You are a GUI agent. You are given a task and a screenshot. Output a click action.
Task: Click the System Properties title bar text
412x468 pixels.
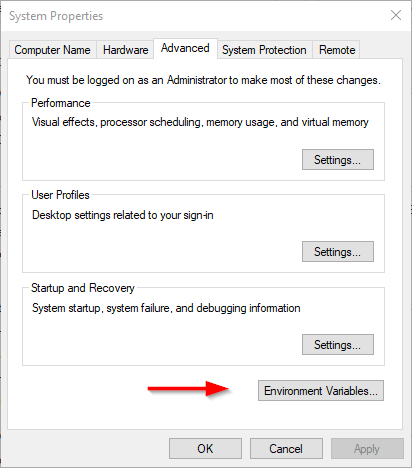pos(56,16)
